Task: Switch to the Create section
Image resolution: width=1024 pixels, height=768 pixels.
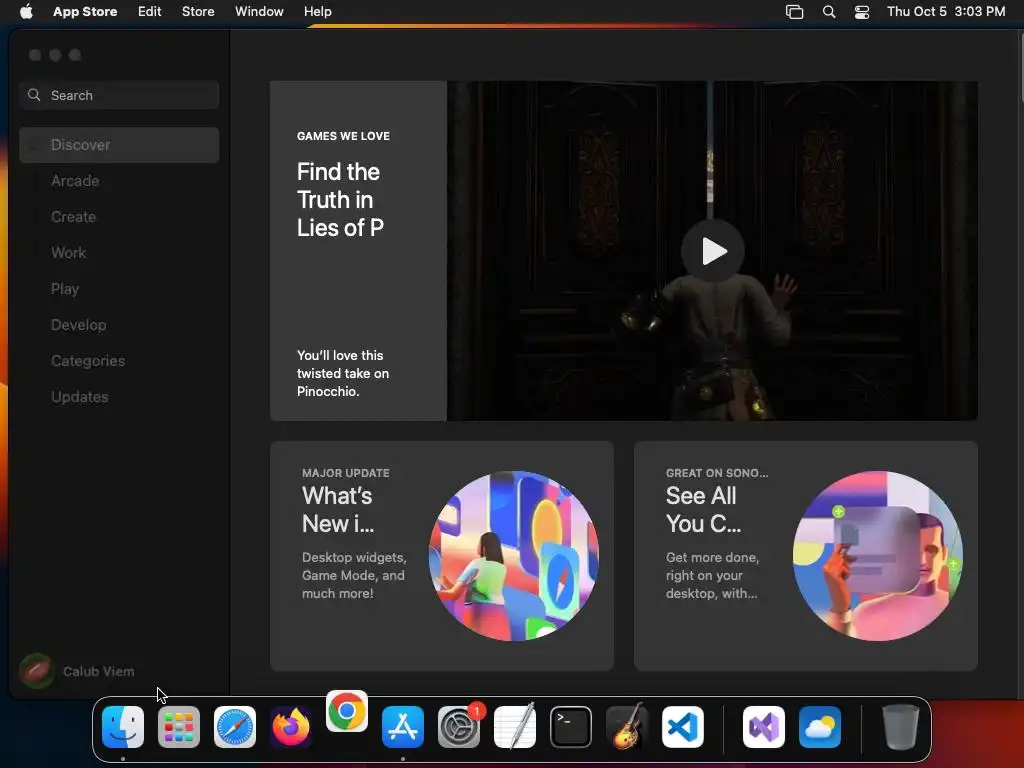Action: 119,217
